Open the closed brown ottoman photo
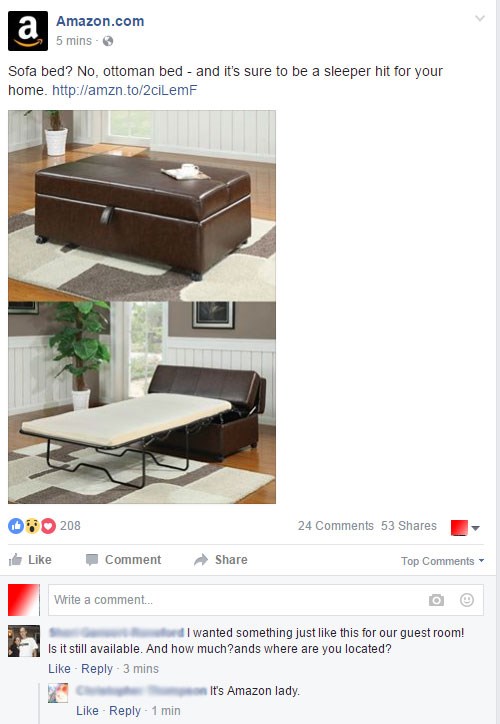The image size is (500, 724). click(142, 205)
